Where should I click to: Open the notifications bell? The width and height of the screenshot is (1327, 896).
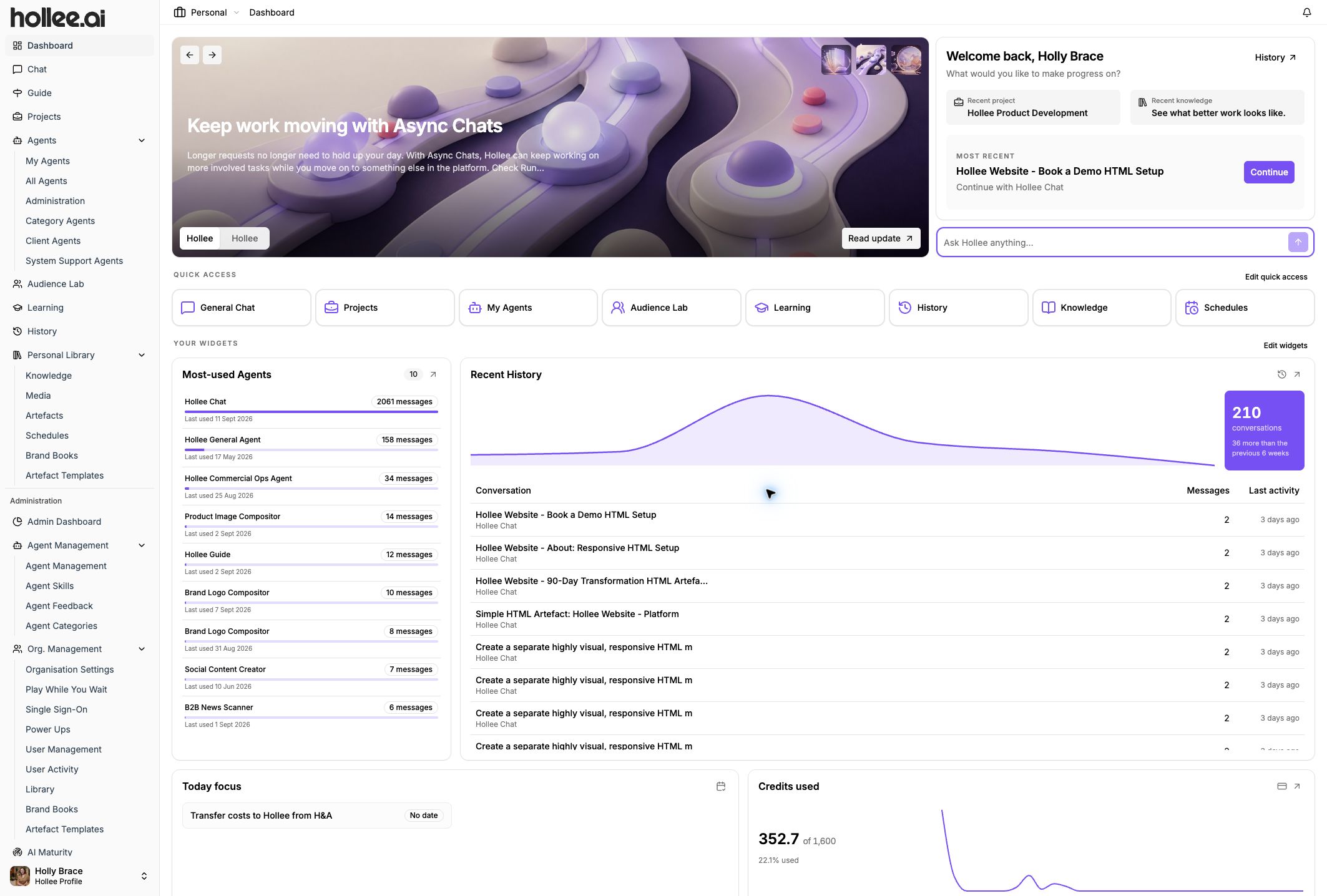[x=1306, y=12]
